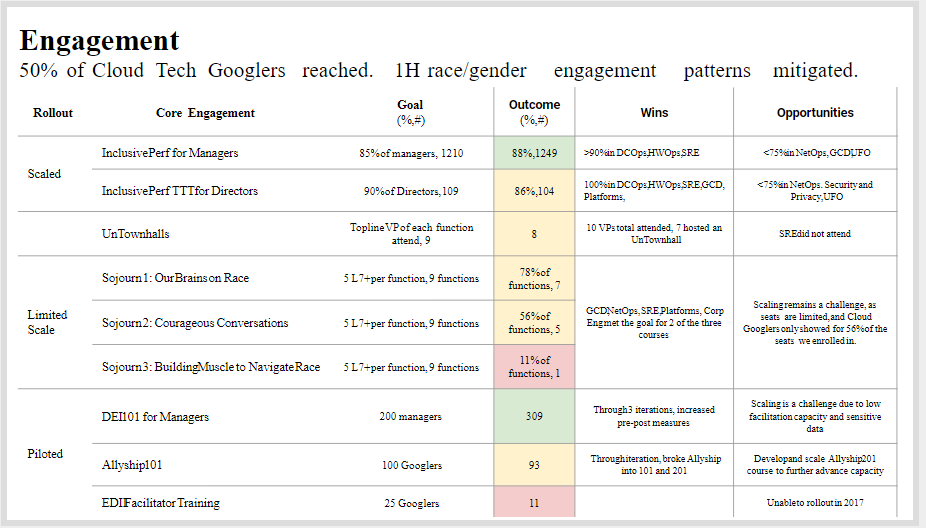
Task: Select the Goal column header
Action: click(x=410, y=111)
